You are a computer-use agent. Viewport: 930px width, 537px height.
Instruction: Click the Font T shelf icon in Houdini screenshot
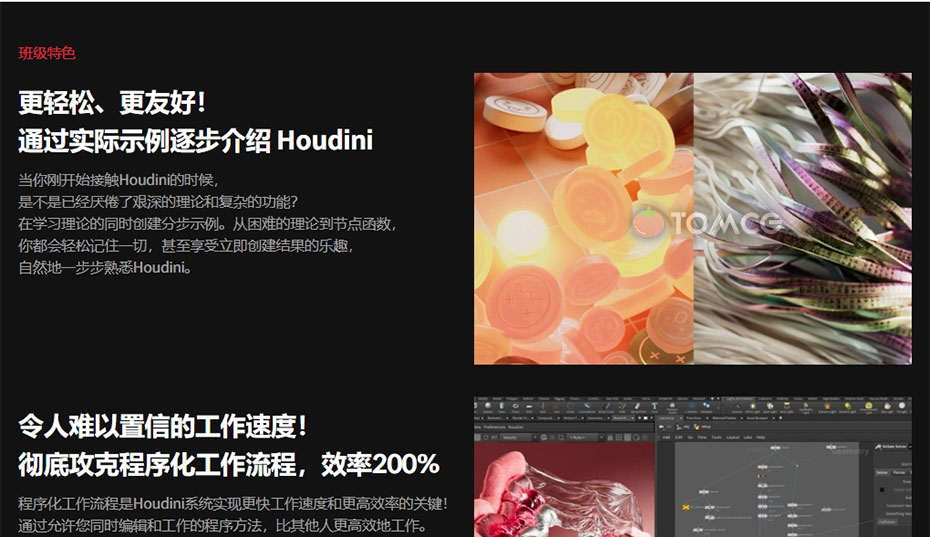[654, 407]
